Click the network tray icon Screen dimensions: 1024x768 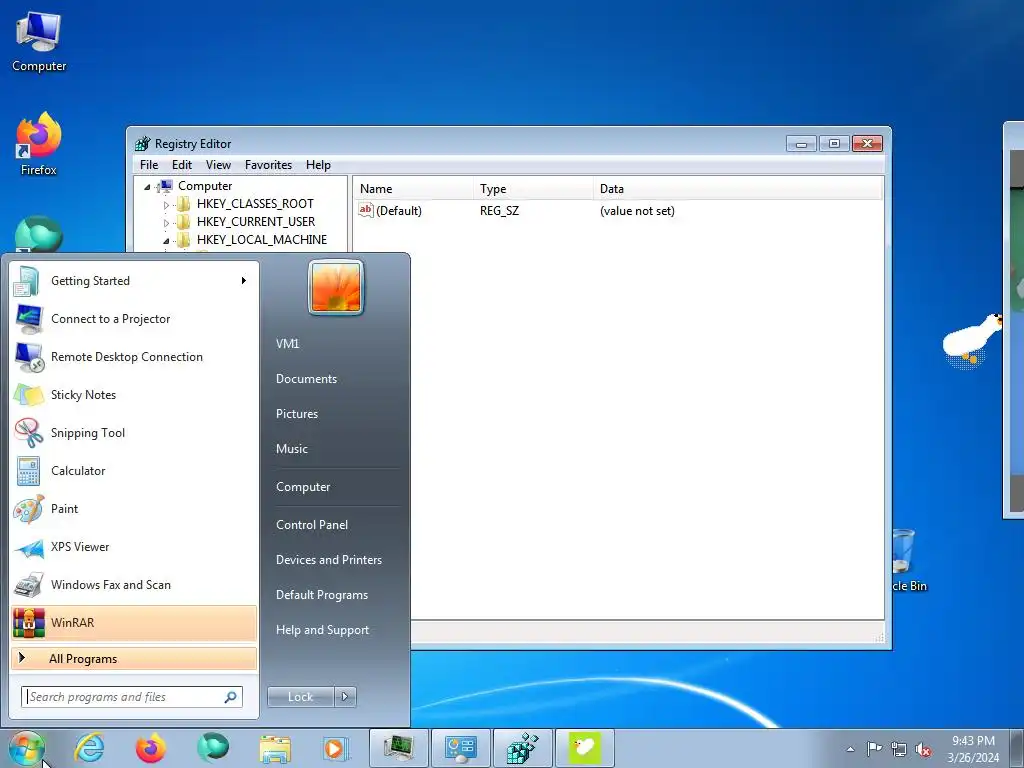(x=899, y=749)
